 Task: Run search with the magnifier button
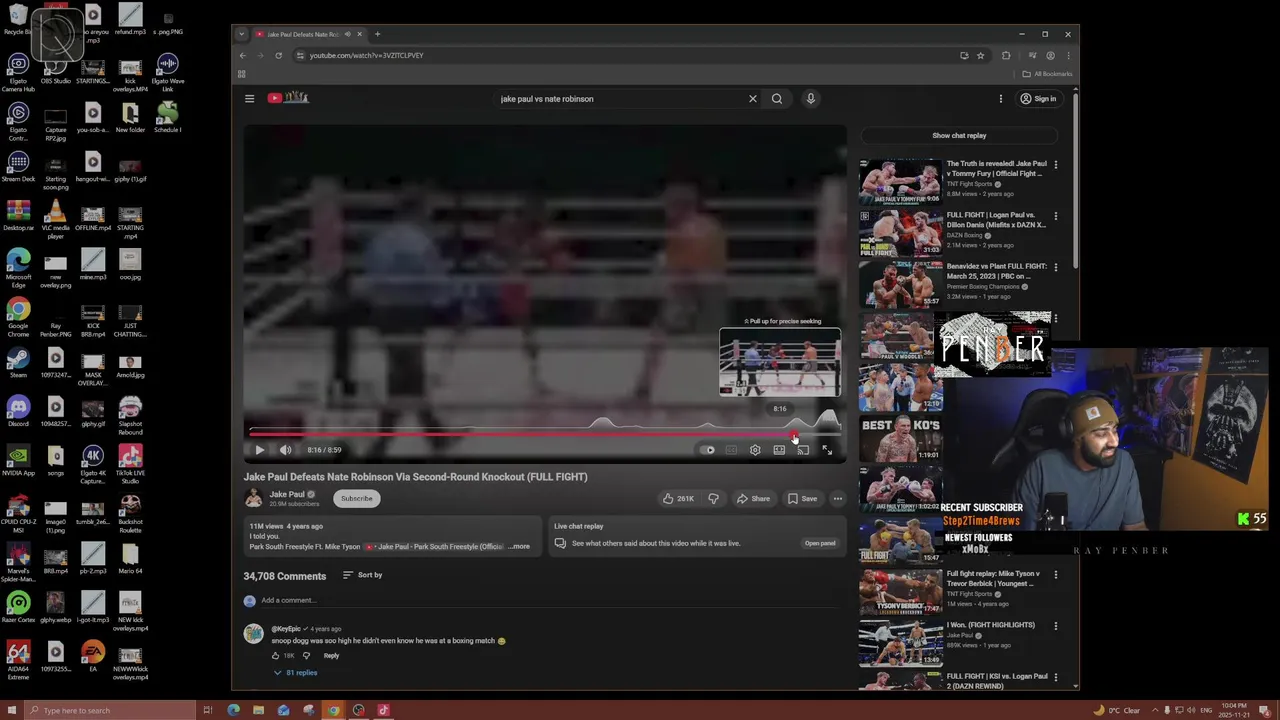(777, 99)
